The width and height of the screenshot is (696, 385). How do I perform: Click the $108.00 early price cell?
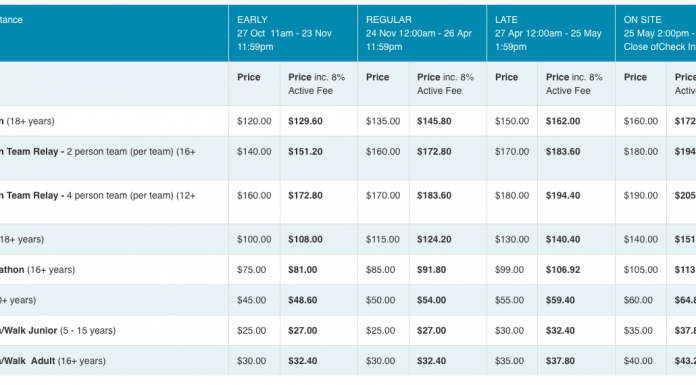point(305,240)
